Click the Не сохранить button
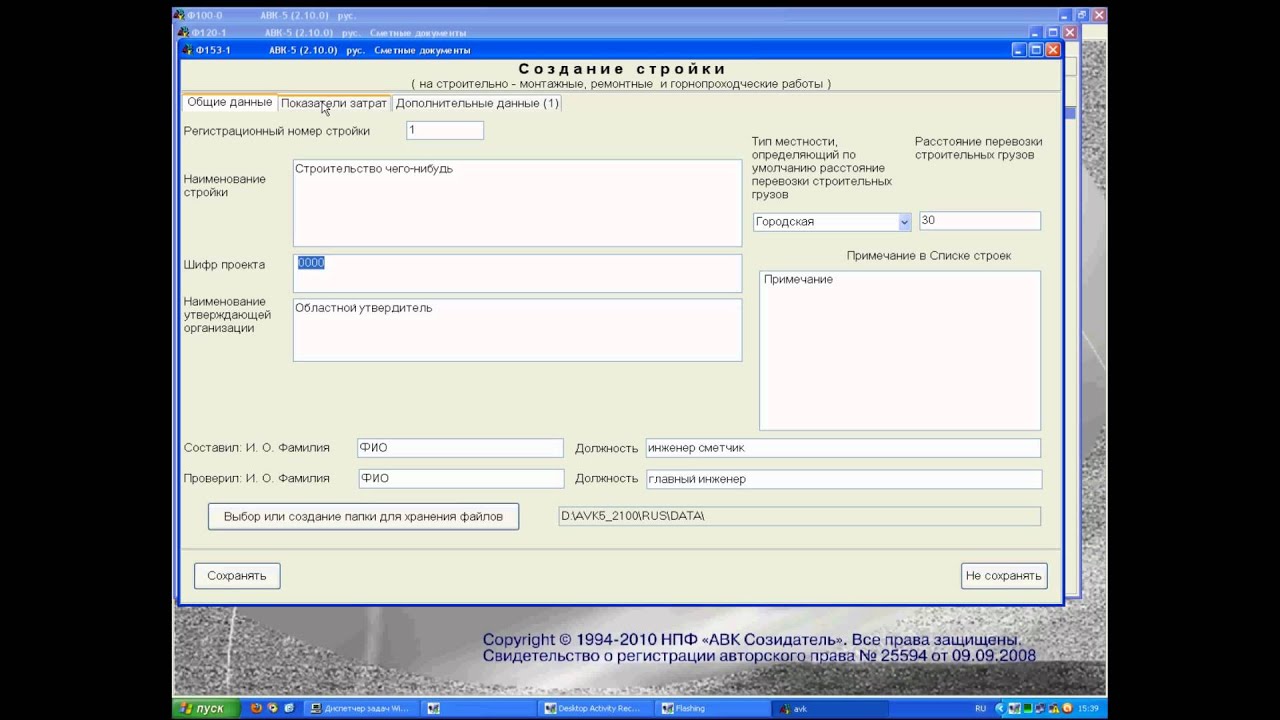1280x720 pixels. [1003, 575]
